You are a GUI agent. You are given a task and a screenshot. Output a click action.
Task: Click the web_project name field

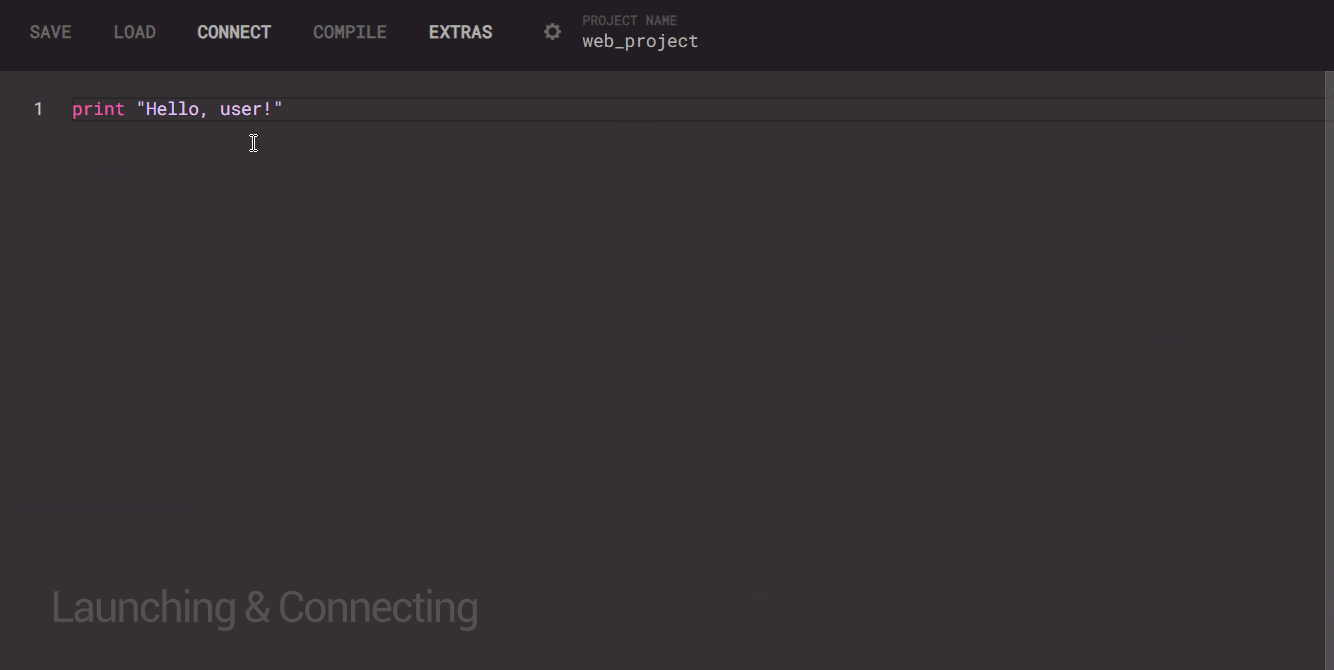639,41
